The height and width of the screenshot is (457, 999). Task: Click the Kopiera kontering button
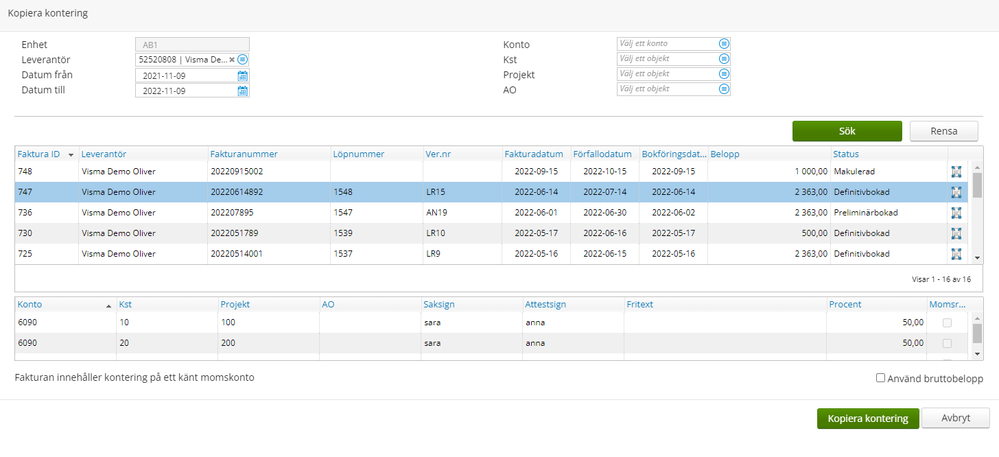tap(868, 418)
